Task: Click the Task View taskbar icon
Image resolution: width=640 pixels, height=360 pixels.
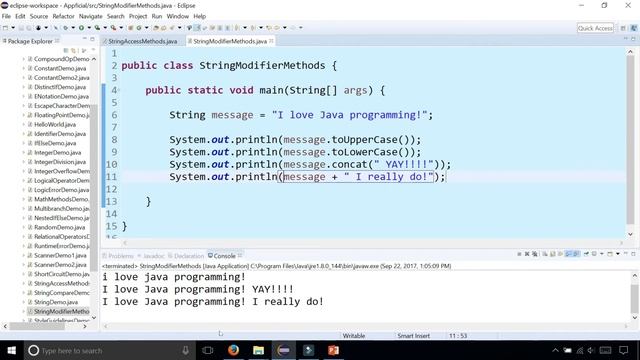Action: pos(208,350)
